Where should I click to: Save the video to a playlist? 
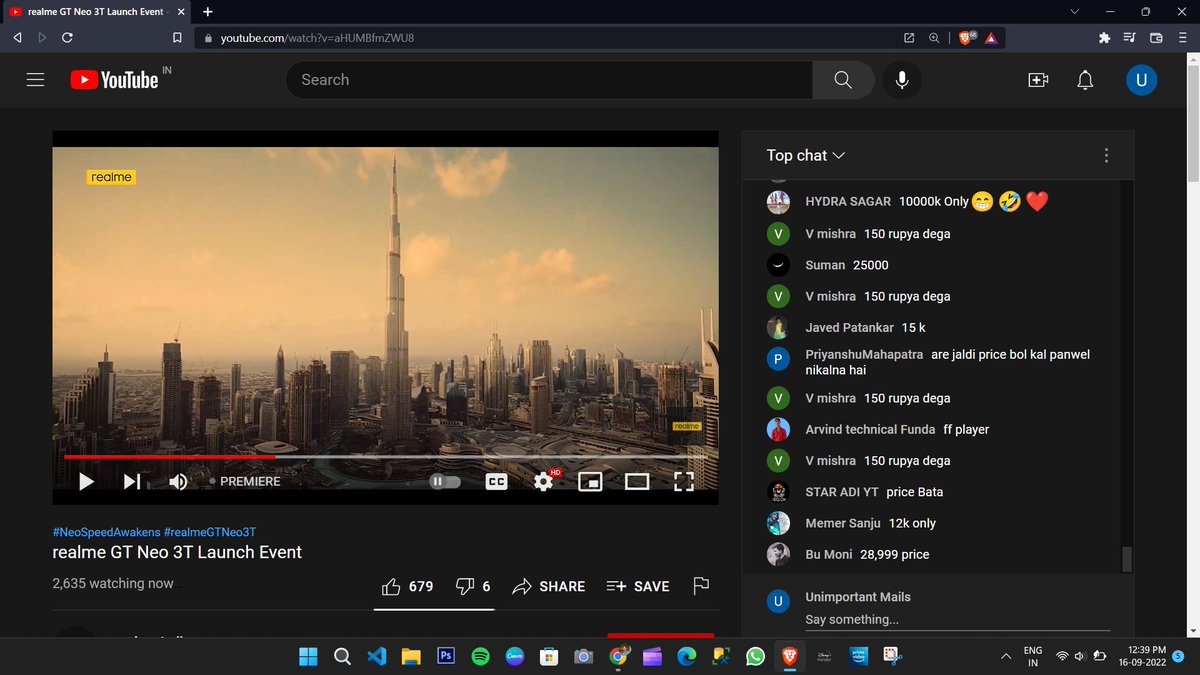(638, 586)
